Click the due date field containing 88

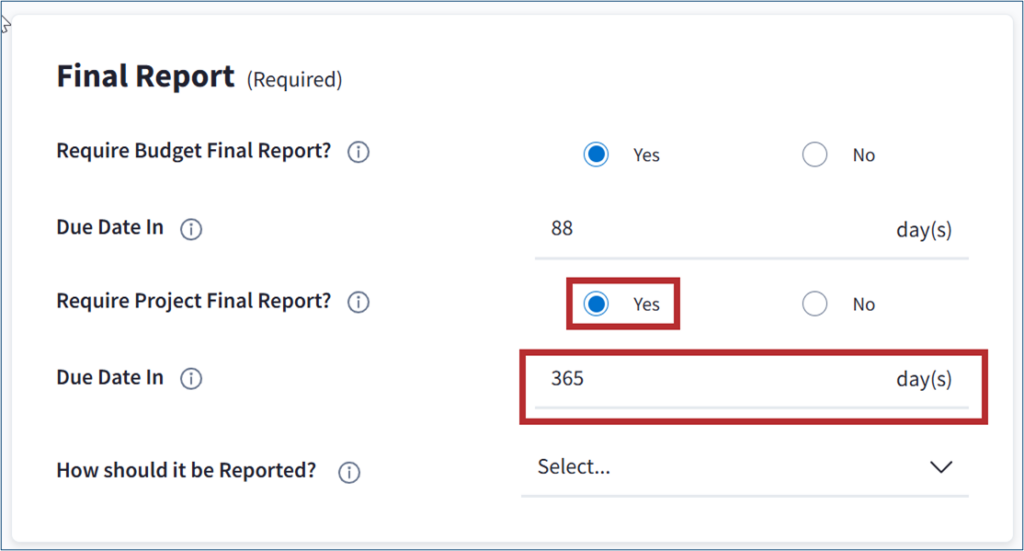[700, 229]
